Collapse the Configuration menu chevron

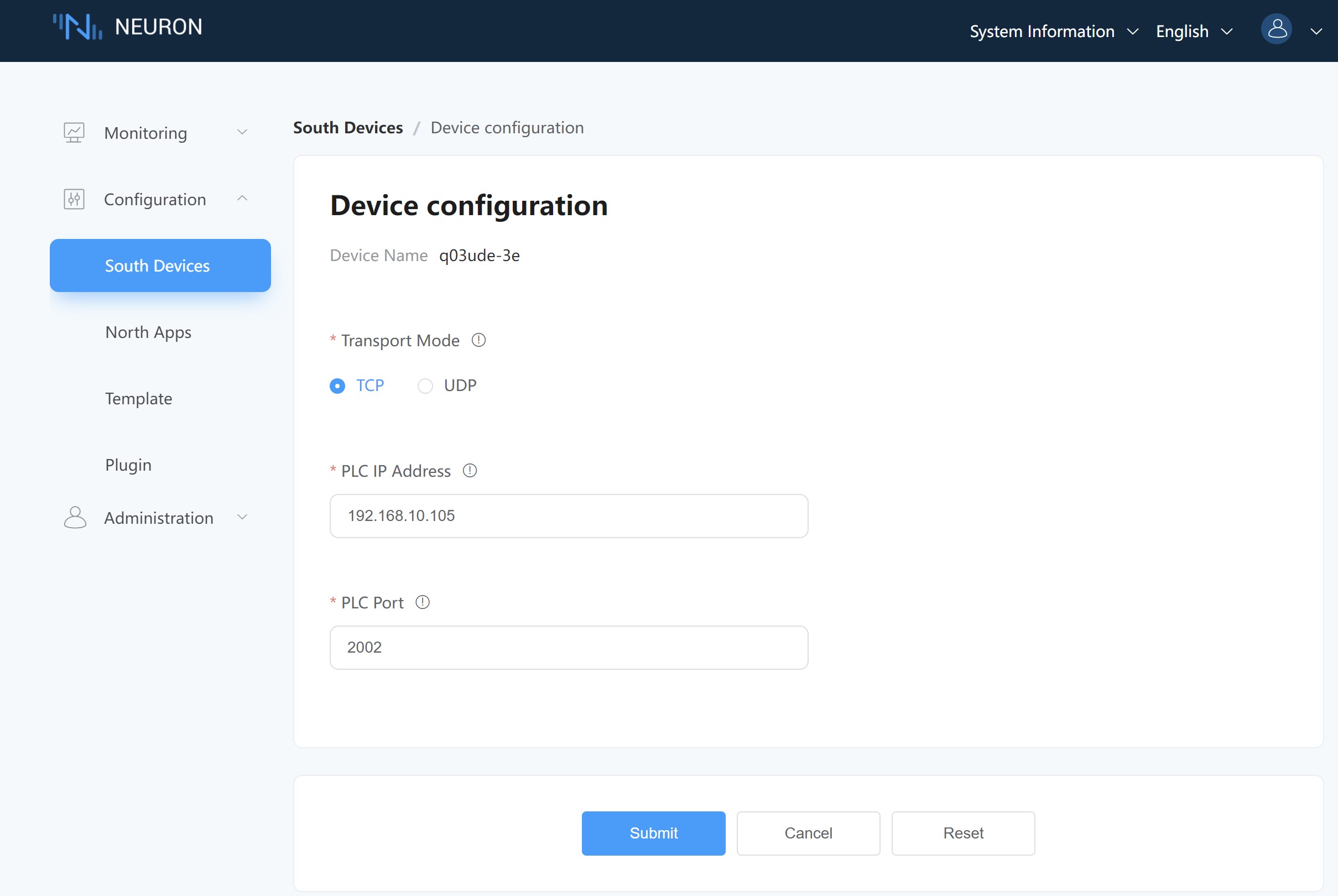click(x=242, y=199)
